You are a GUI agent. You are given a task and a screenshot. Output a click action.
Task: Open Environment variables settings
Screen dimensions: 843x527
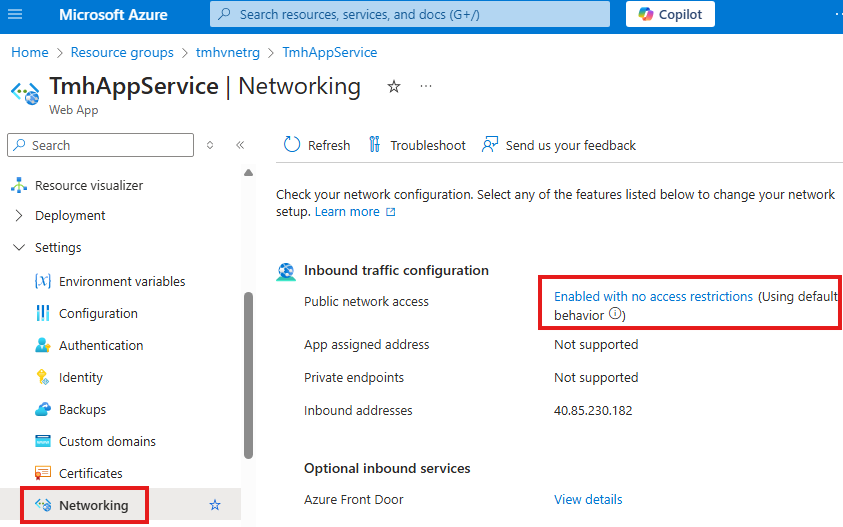tap(122, 281)
